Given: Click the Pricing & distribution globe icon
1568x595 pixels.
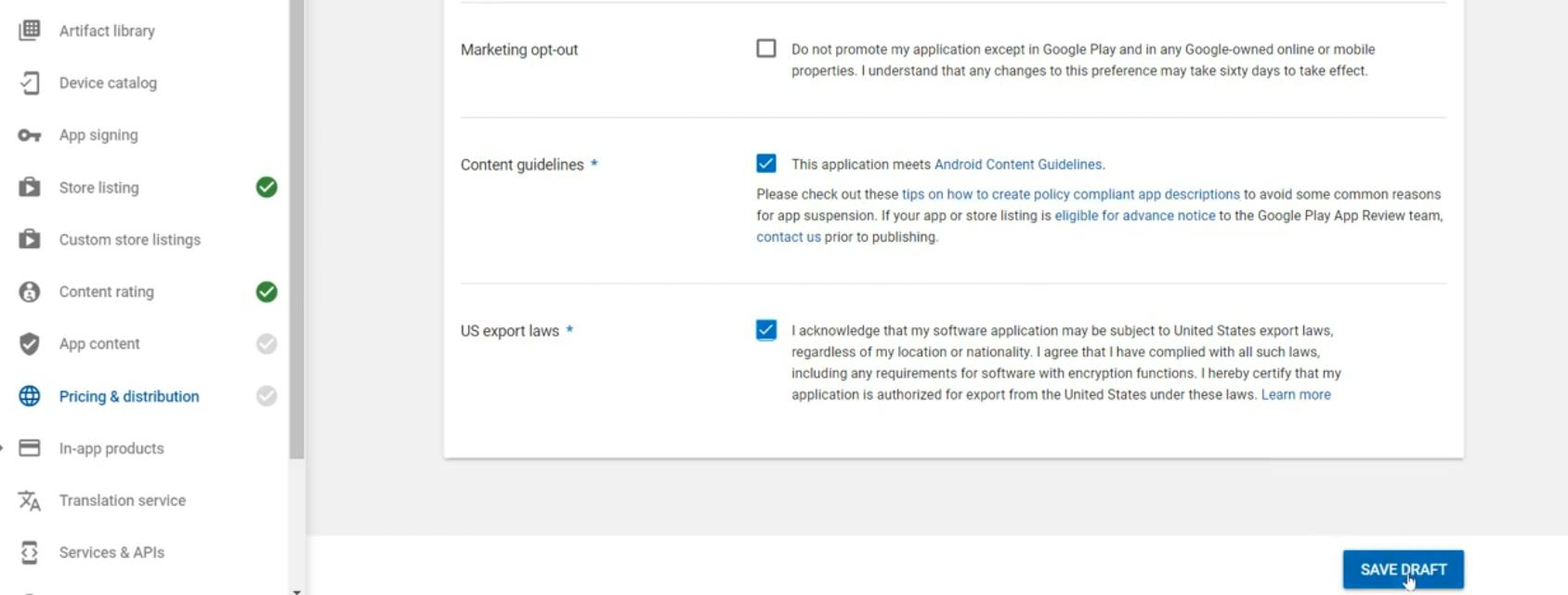Looking at the screenshot, I should pos(30,396).
